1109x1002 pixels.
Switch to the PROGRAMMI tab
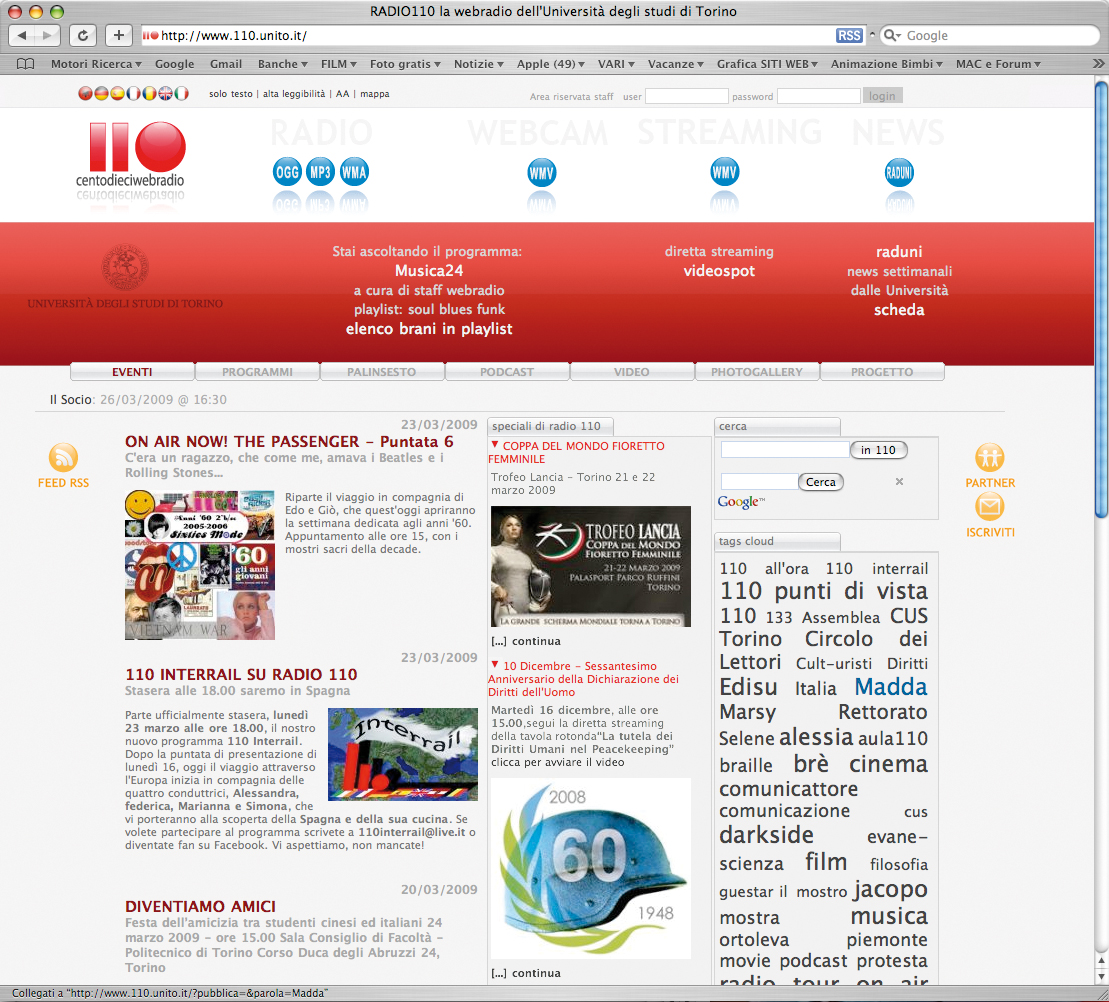[x=257, y=371]
